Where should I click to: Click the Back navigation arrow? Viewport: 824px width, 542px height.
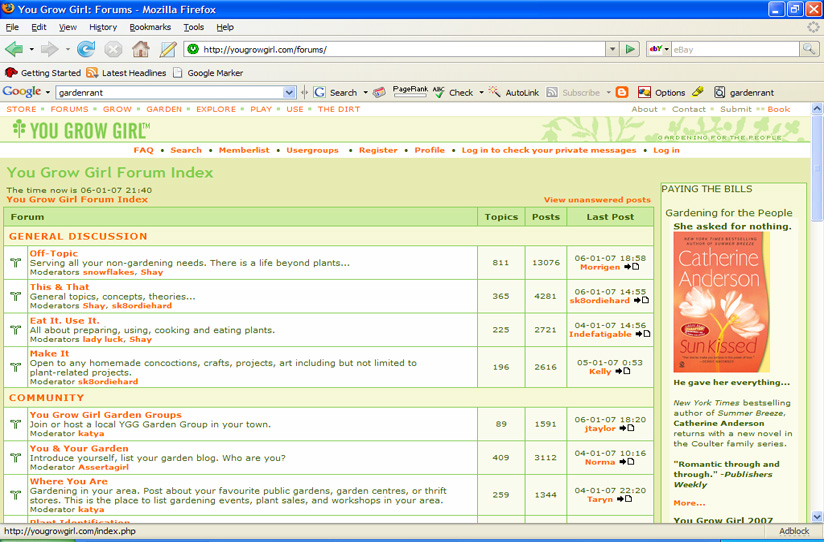click(14, 49)
